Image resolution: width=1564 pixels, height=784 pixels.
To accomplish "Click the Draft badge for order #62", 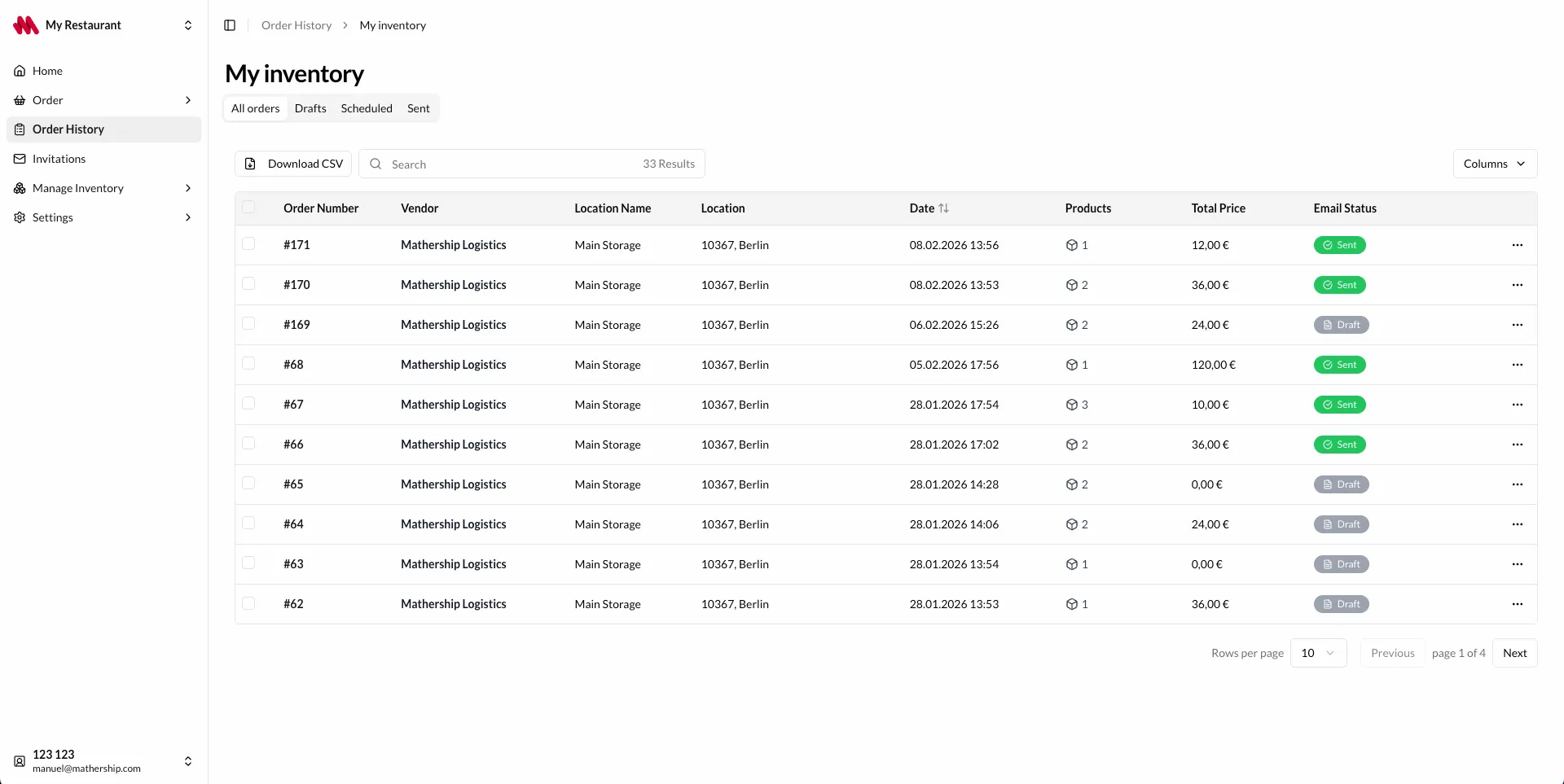I will [1341, 604].
